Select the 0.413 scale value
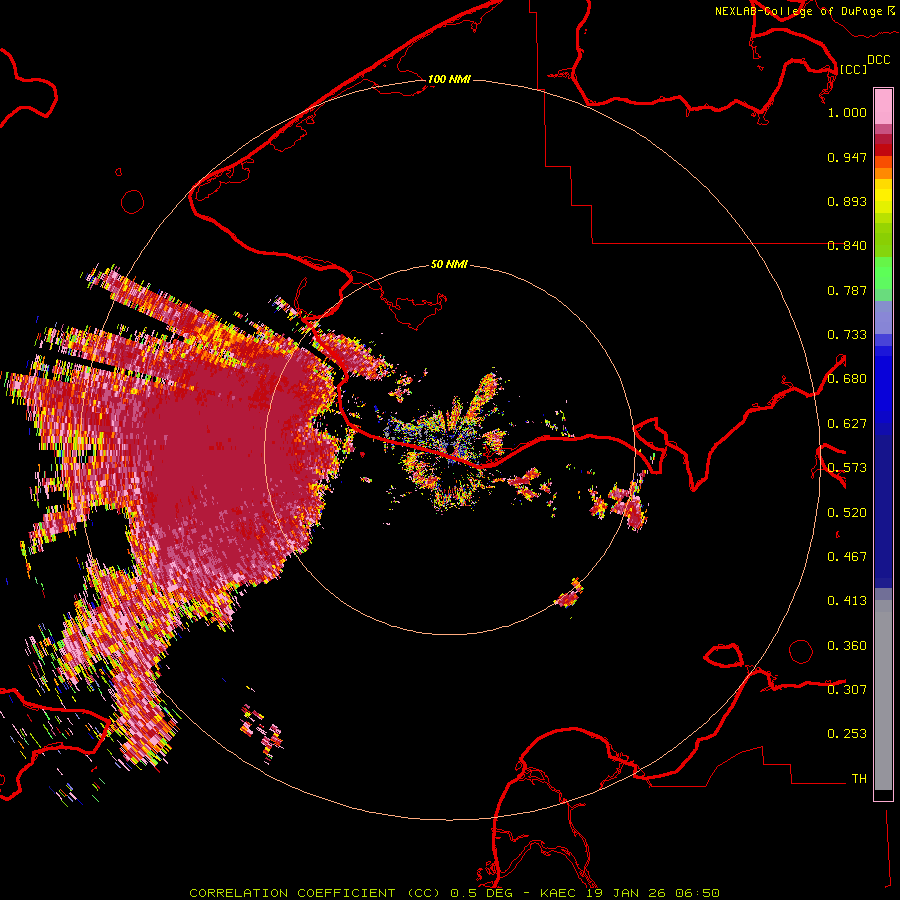This screenshot has width=900, height=900. (847, 601)
